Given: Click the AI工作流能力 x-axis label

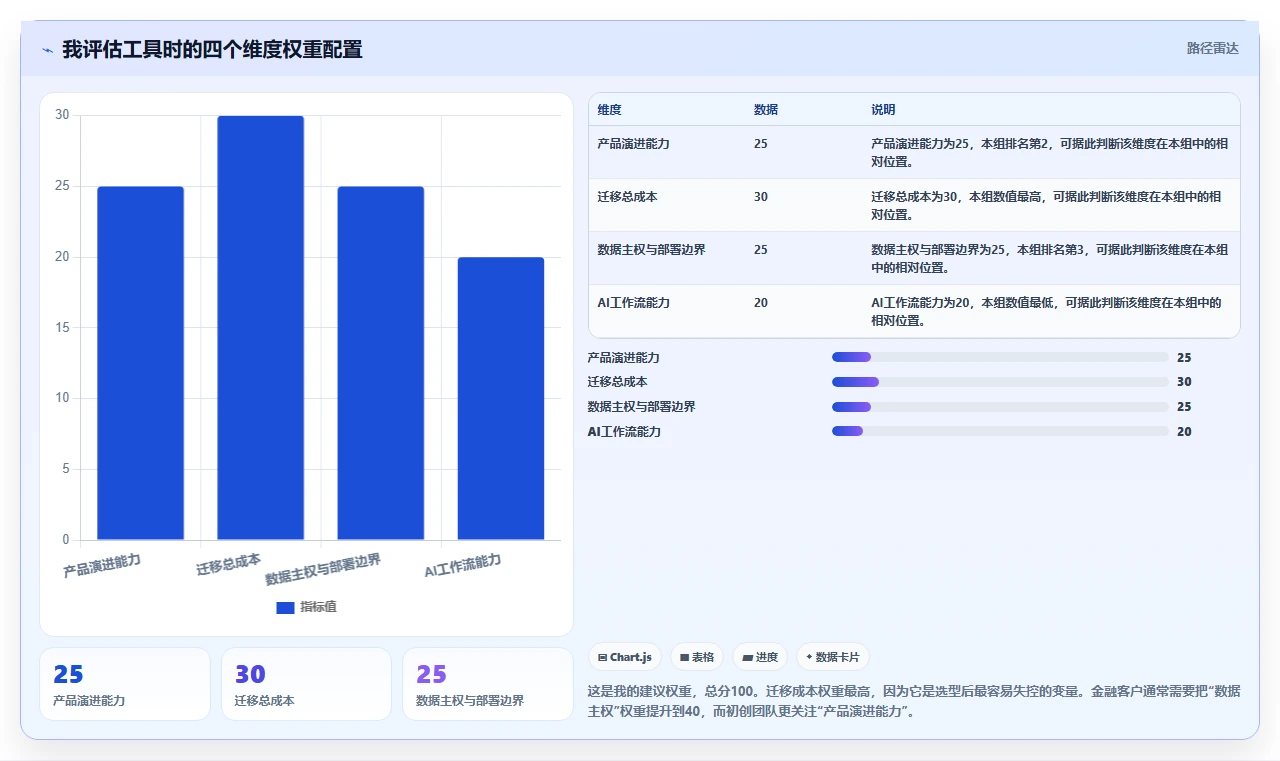Looking at the screenshot, I should (x=462, y=566).
